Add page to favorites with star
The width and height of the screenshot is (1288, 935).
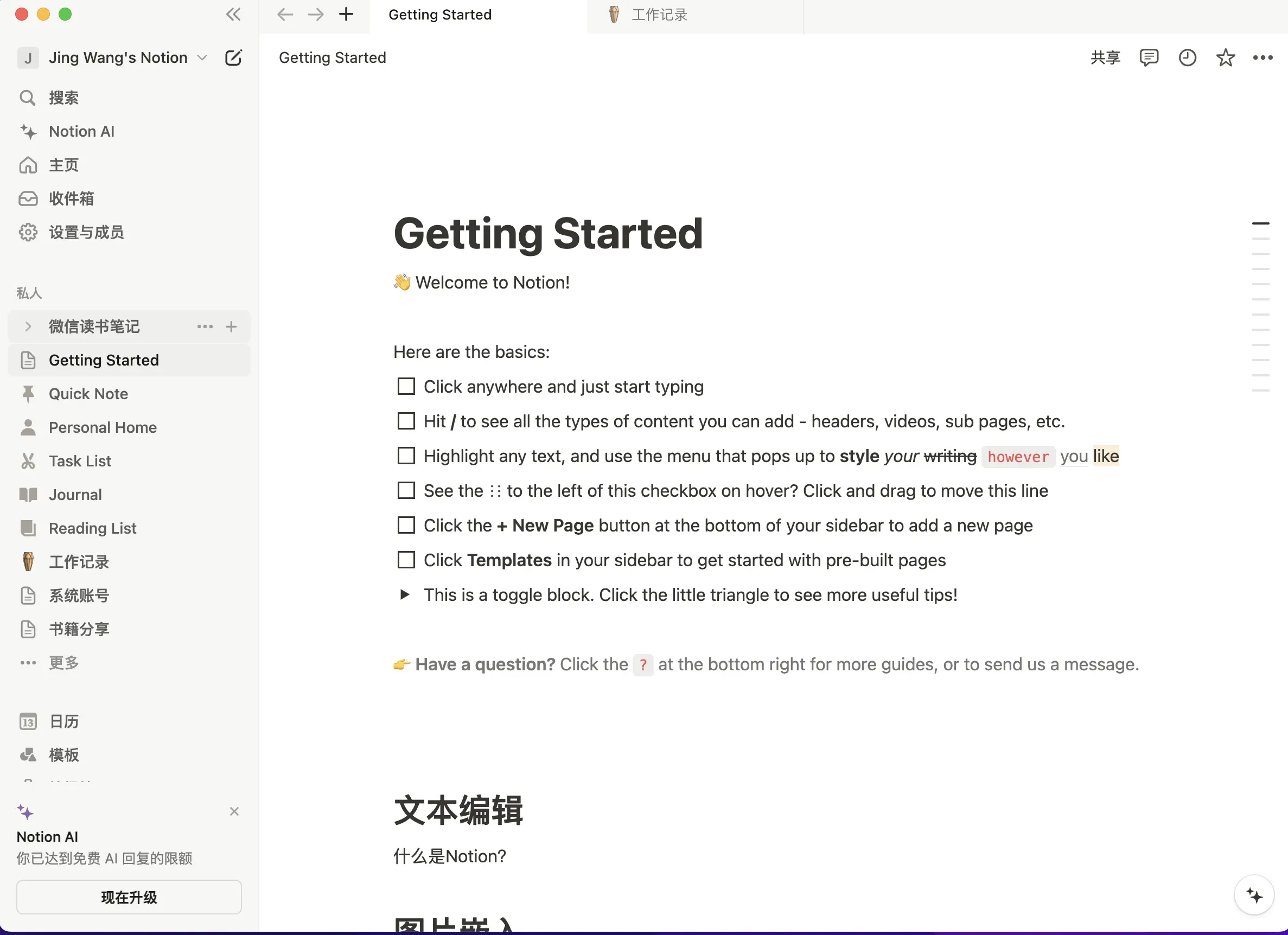coord(1226,57)
